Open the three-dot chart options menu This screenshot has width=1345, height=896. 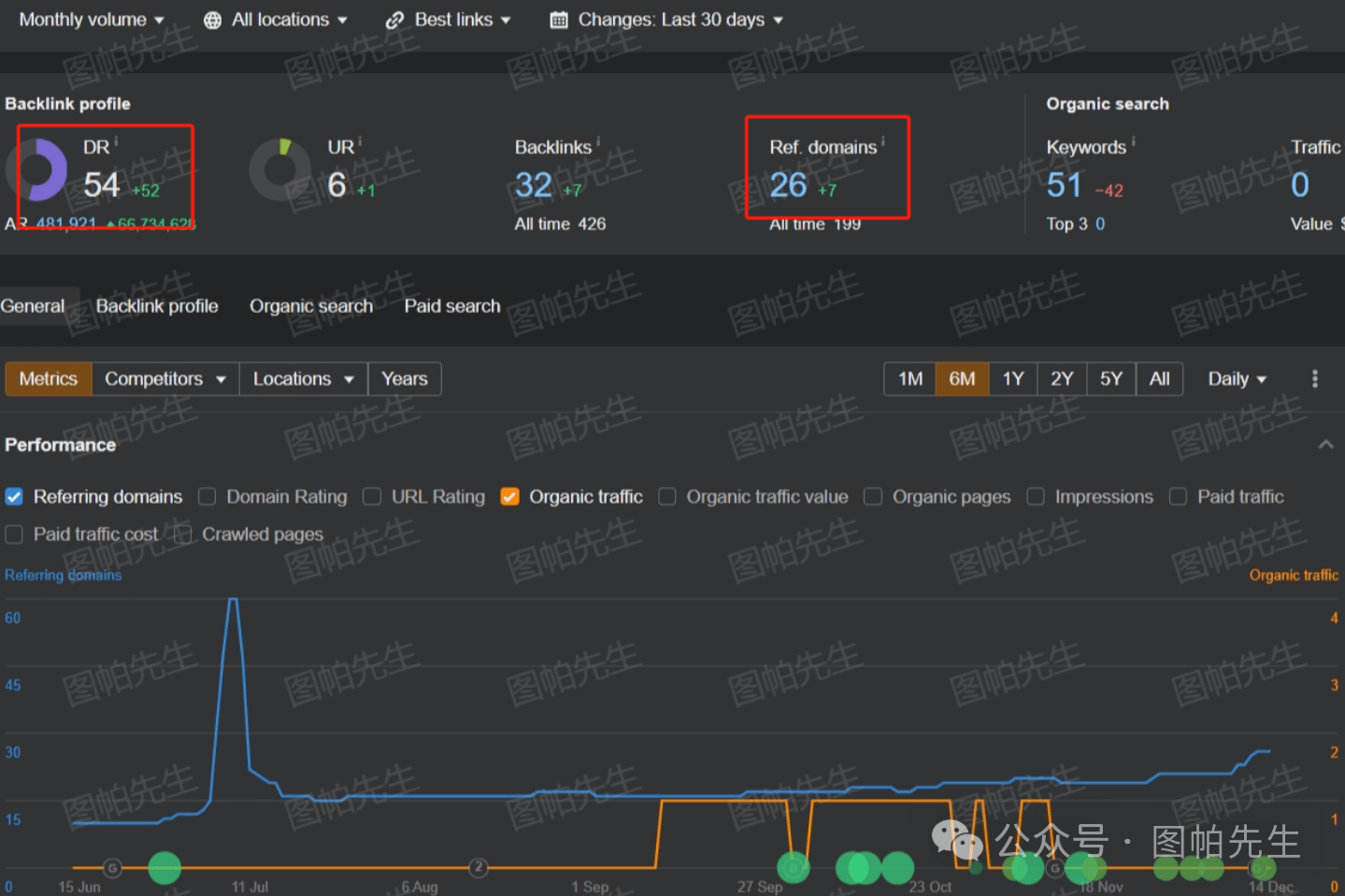click(1314, 378)
